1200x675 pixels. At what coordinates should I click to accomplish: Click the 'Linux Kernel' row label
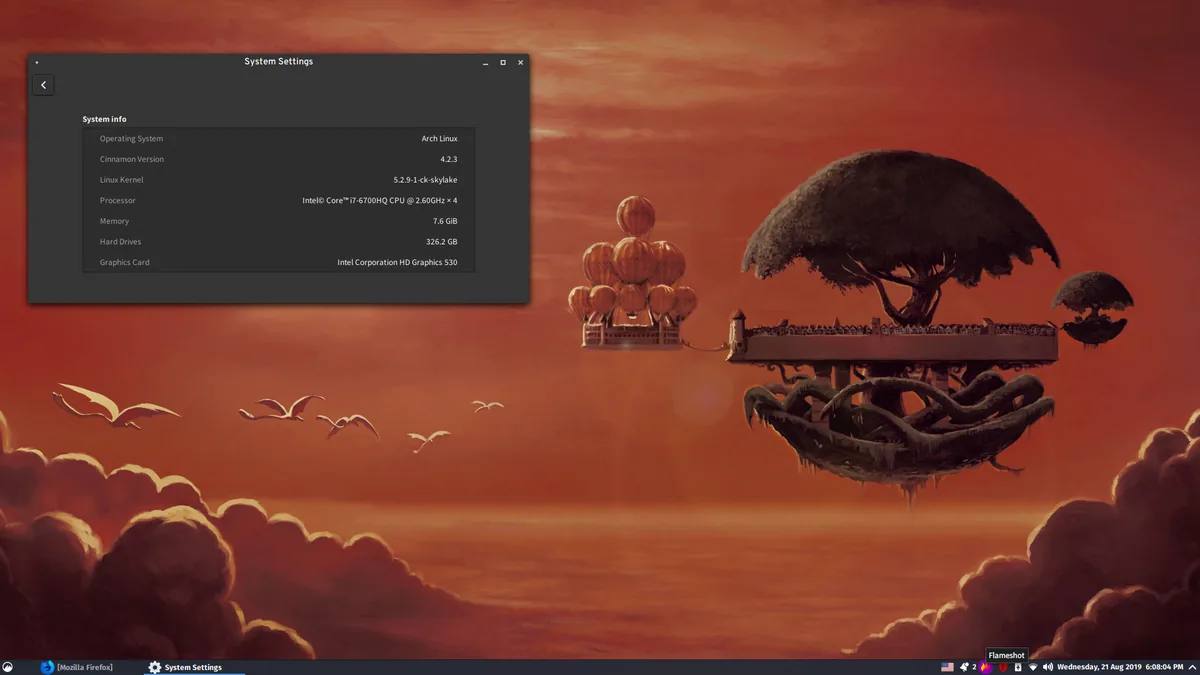[121, 180]
